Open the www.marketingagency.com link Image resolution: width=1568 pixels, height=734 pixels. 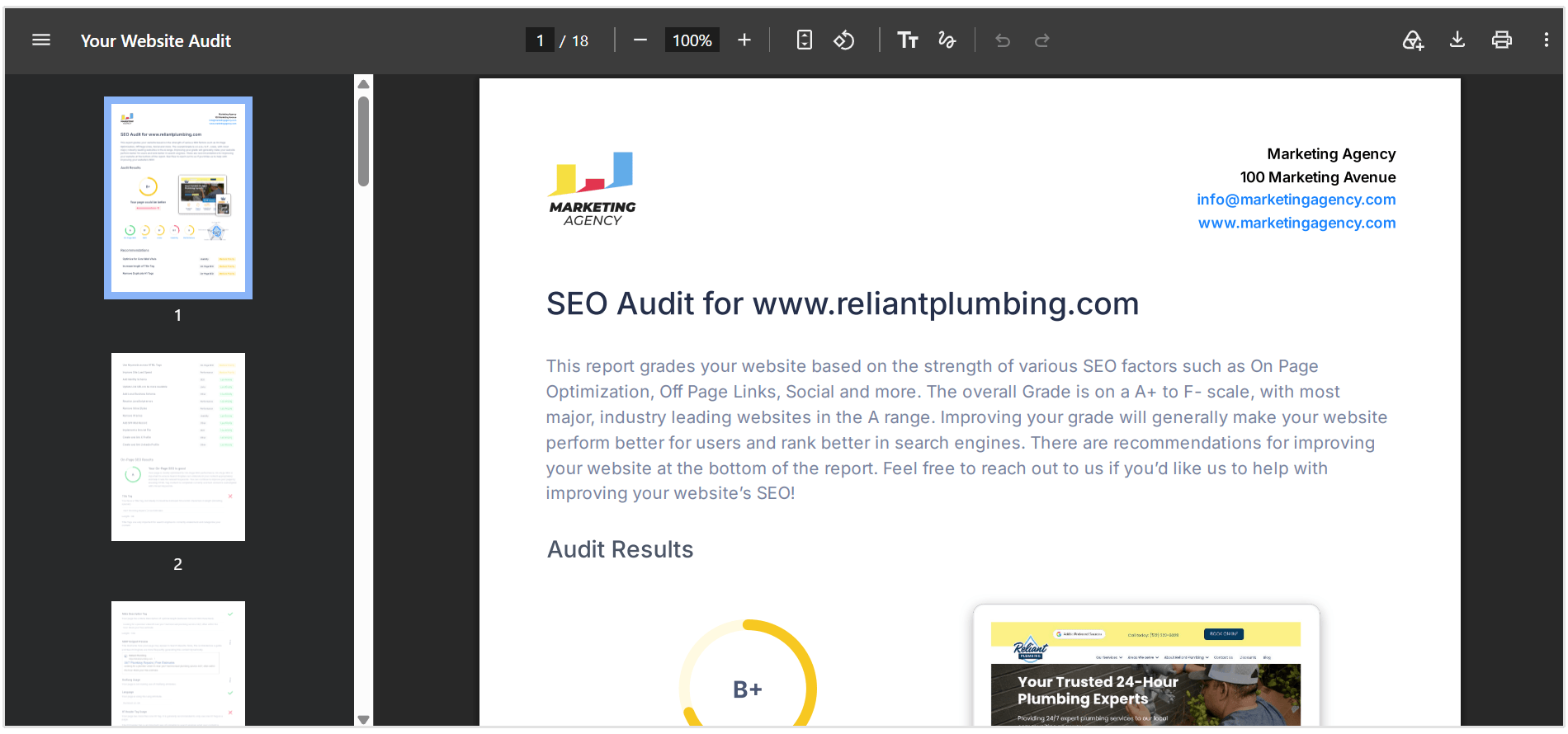1296,223
